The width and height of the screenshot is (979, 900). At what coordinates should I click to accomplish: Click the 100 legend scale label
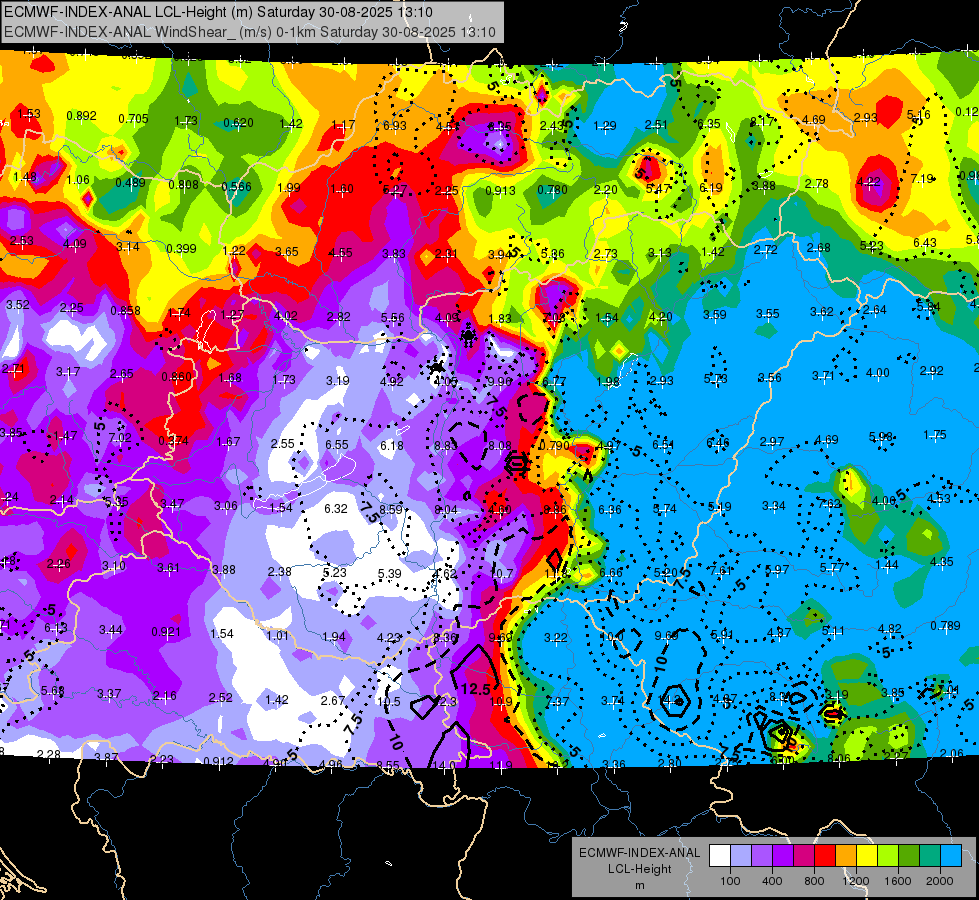pyautogui.click(x=730, y=881)
